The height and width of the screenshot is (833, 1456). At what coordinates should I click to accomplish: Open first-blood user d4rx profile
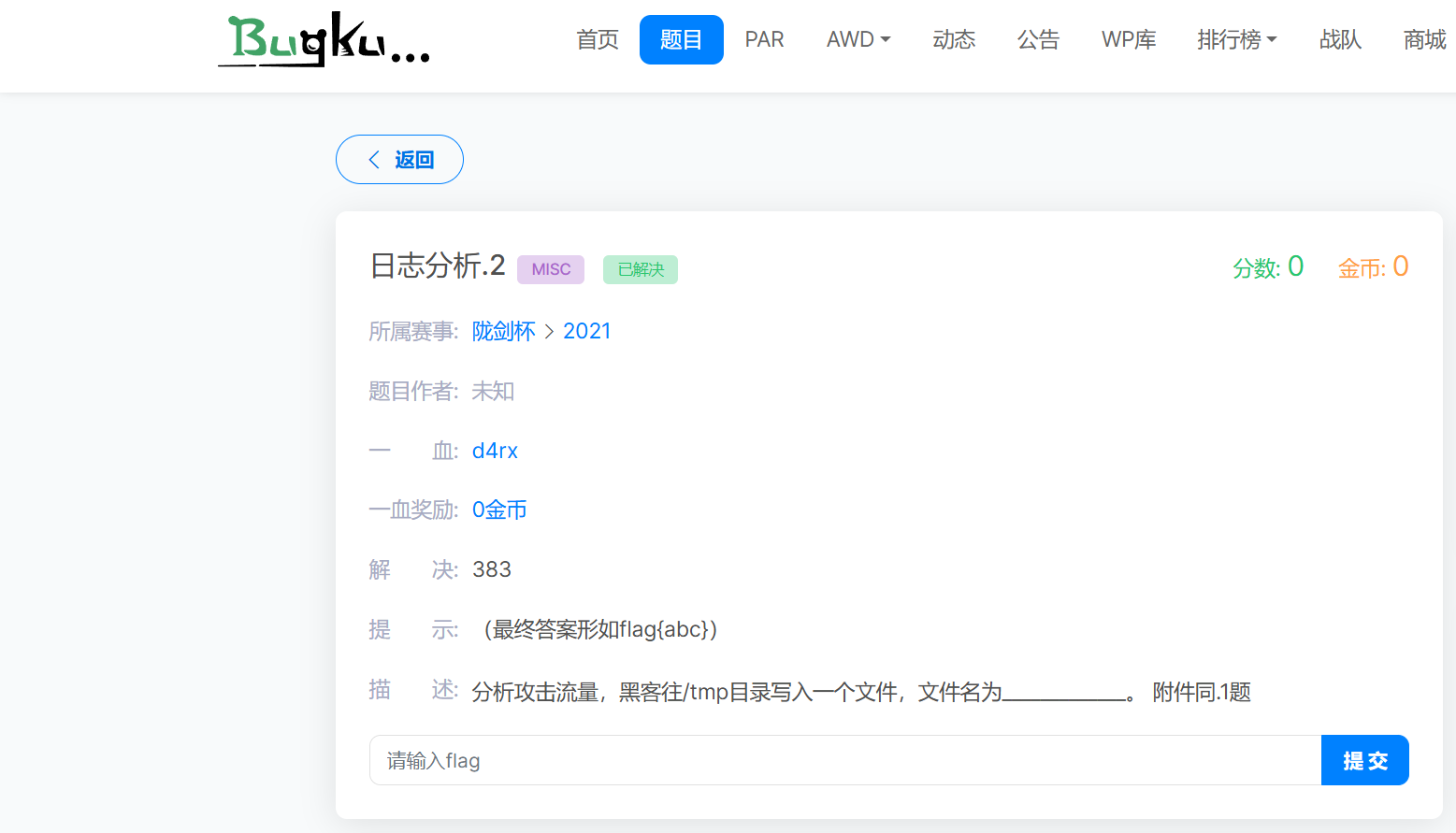[x=495, y=451]
